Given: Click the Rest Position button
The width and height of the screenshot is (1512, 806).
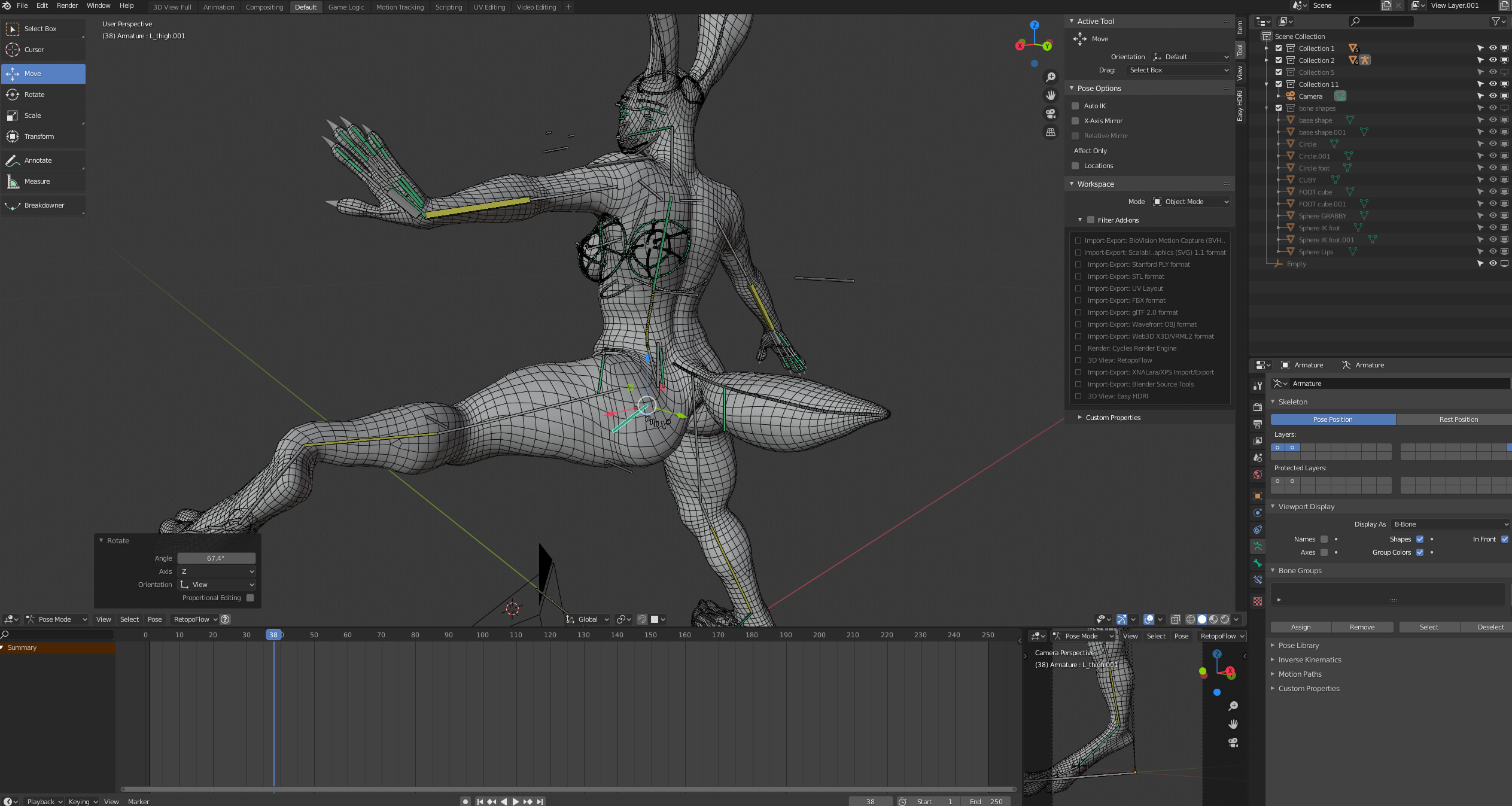Looking at the screenshot, I should pyautogui.click(x=1458, y=419).
